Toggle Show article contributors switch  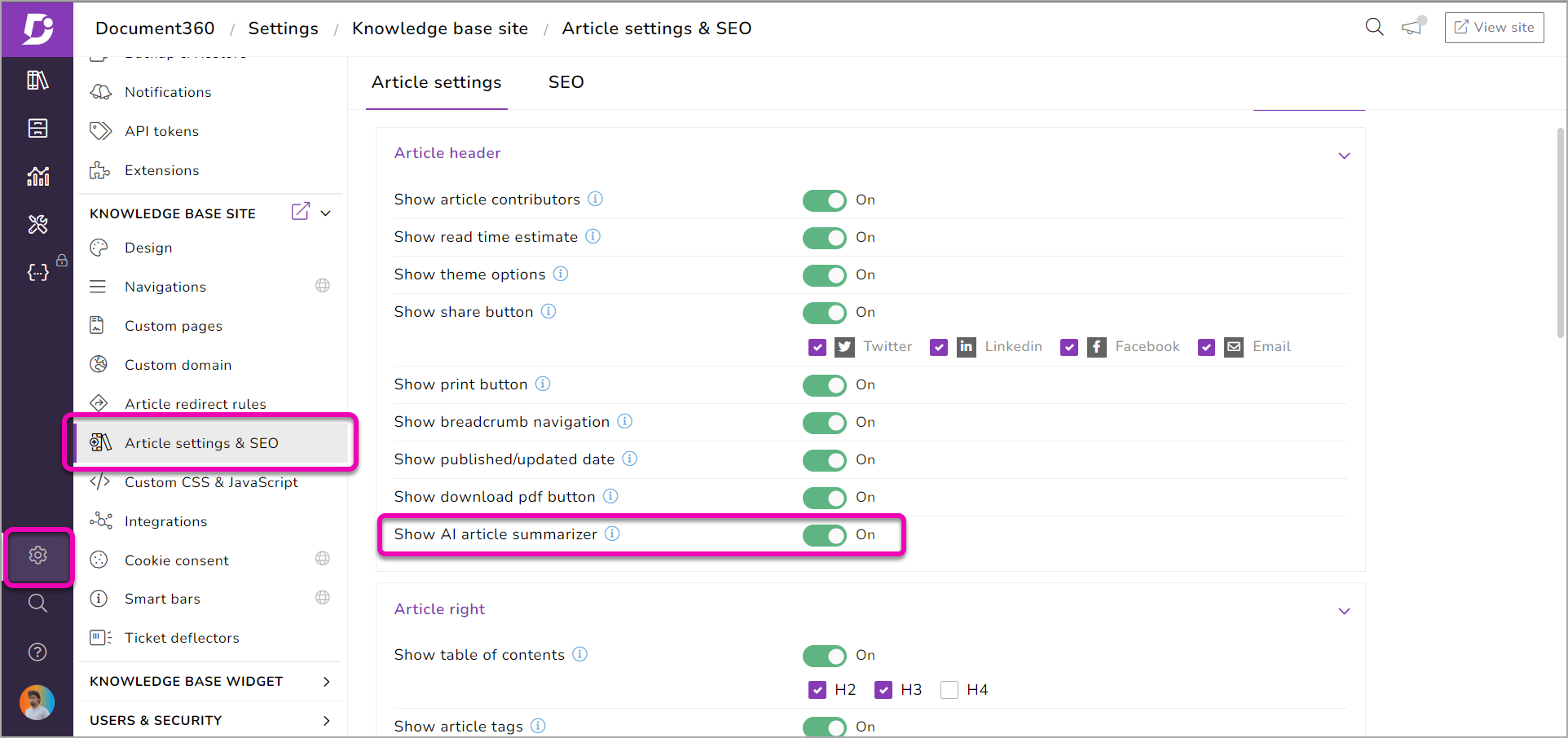tap(825, 200)
